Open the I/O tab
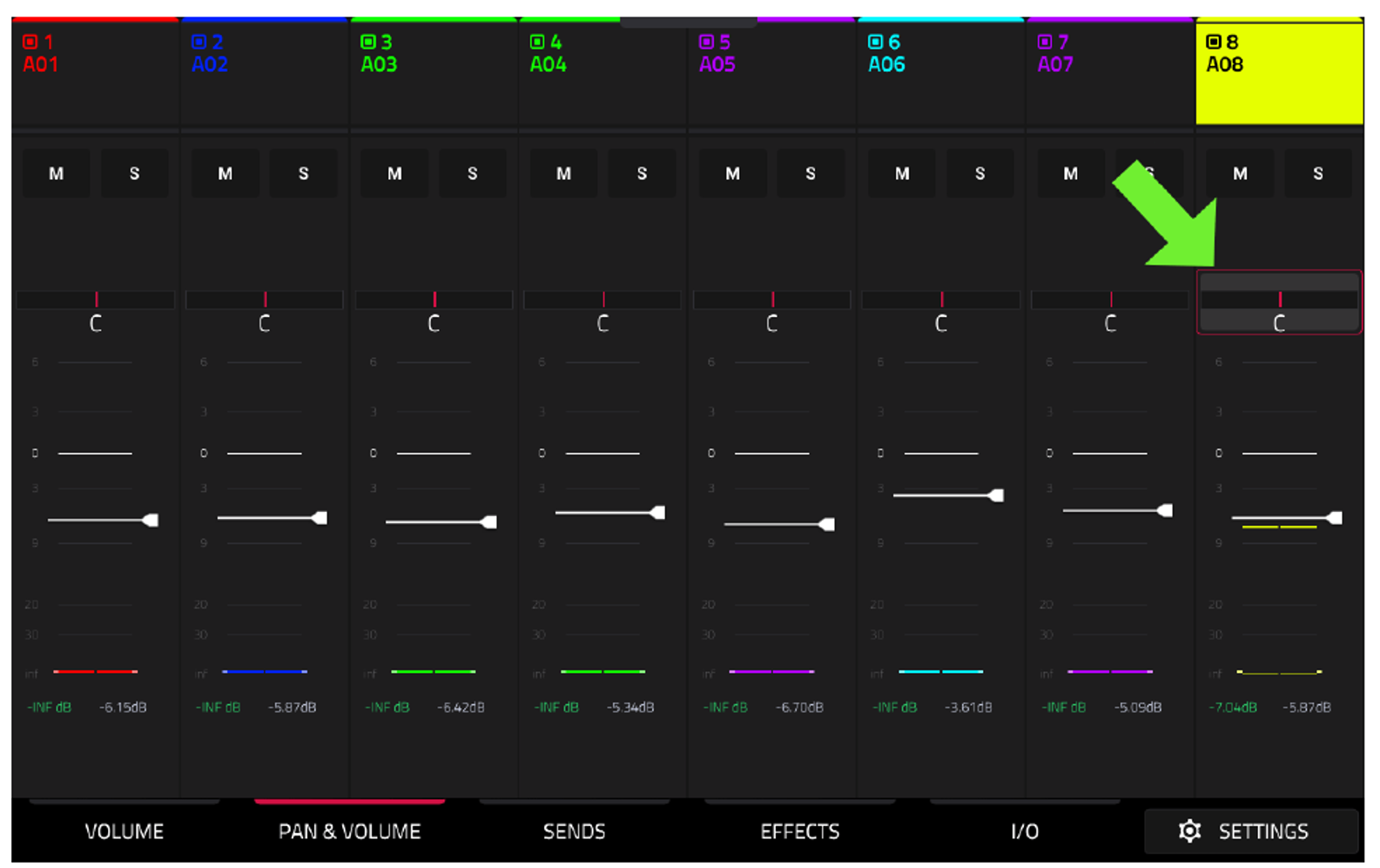Viewport: 1380px width, 868px height. click(1025, 831)
